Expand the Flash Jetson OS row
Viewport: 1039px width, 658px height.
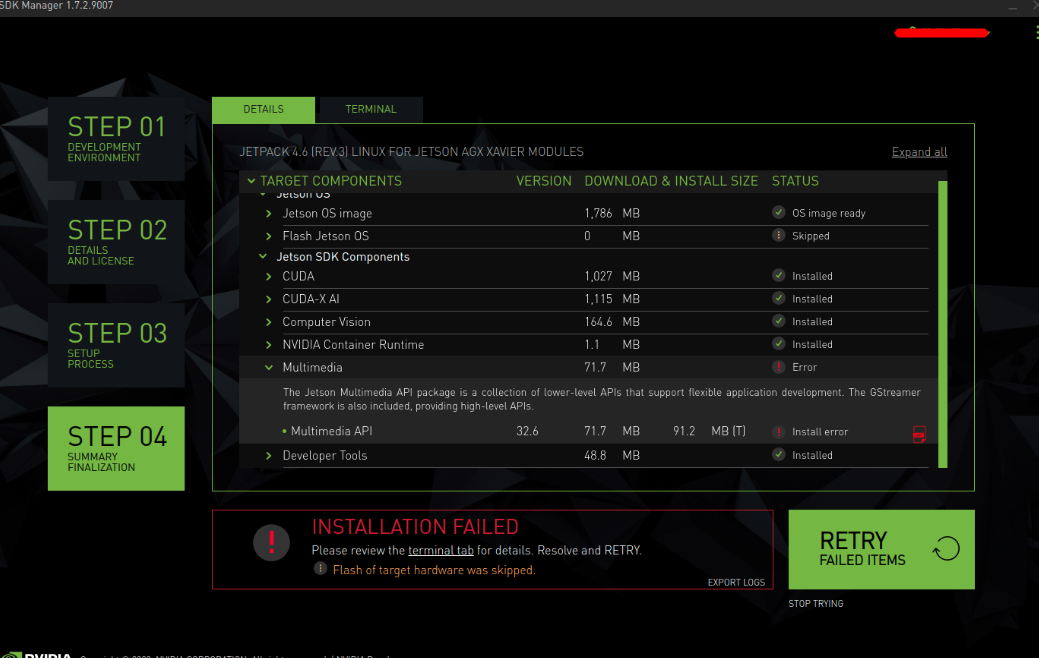pyautogui.click(x=268, y=236)
